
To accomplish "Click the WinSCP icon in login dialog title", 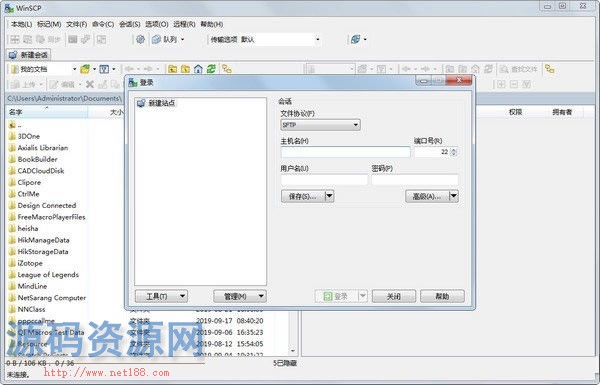I will point(133,82).
